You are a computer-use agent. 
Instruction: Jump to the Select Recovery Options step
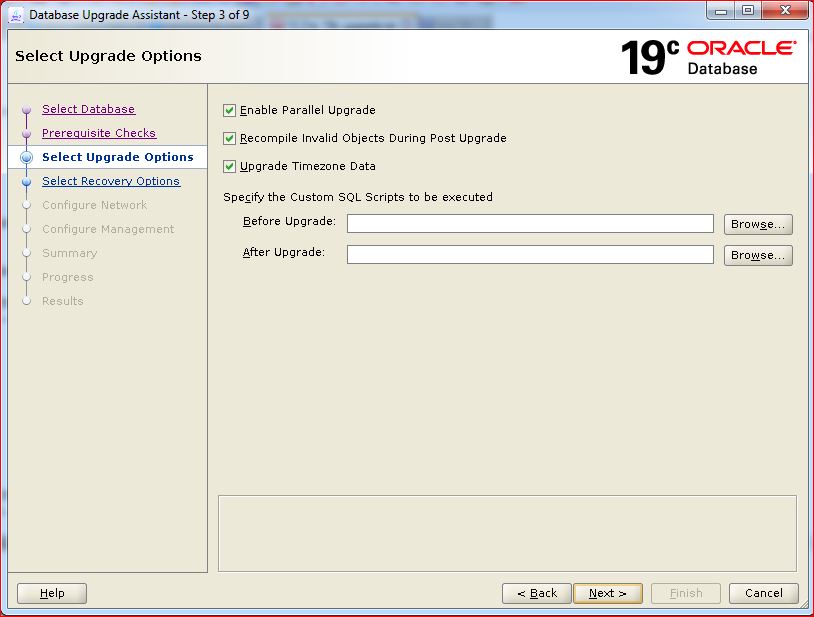click(x=111, y=181)
